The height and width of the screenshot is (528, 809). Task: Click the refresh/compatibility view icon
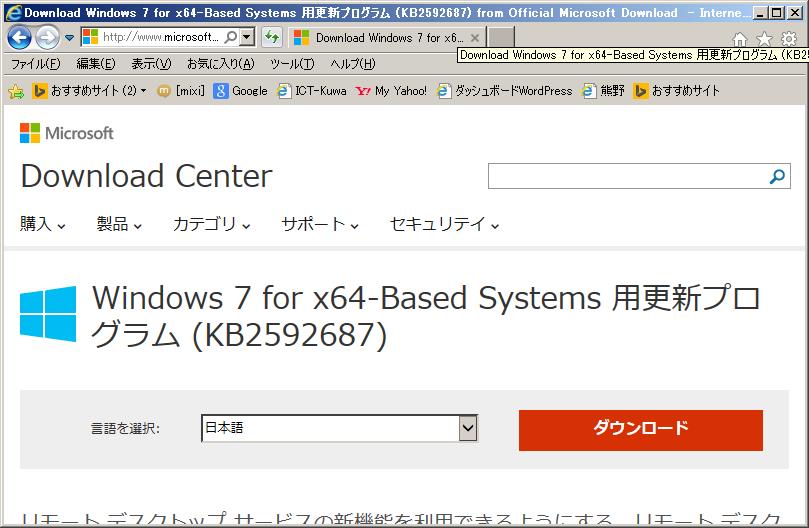[x=271, y=37]
